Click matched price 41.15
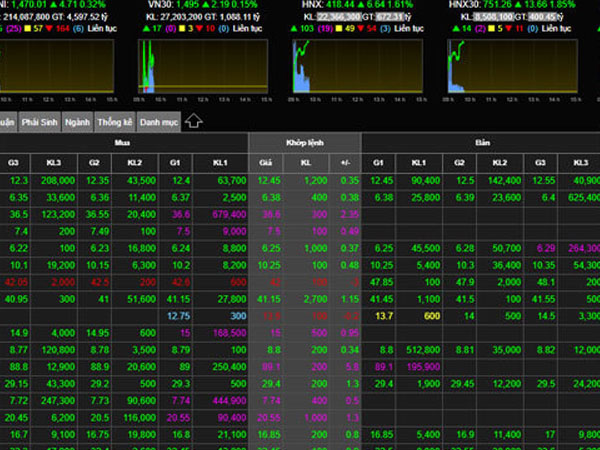Image resolution: width=600 pixels, height=450 pixels. click(269, 299)
